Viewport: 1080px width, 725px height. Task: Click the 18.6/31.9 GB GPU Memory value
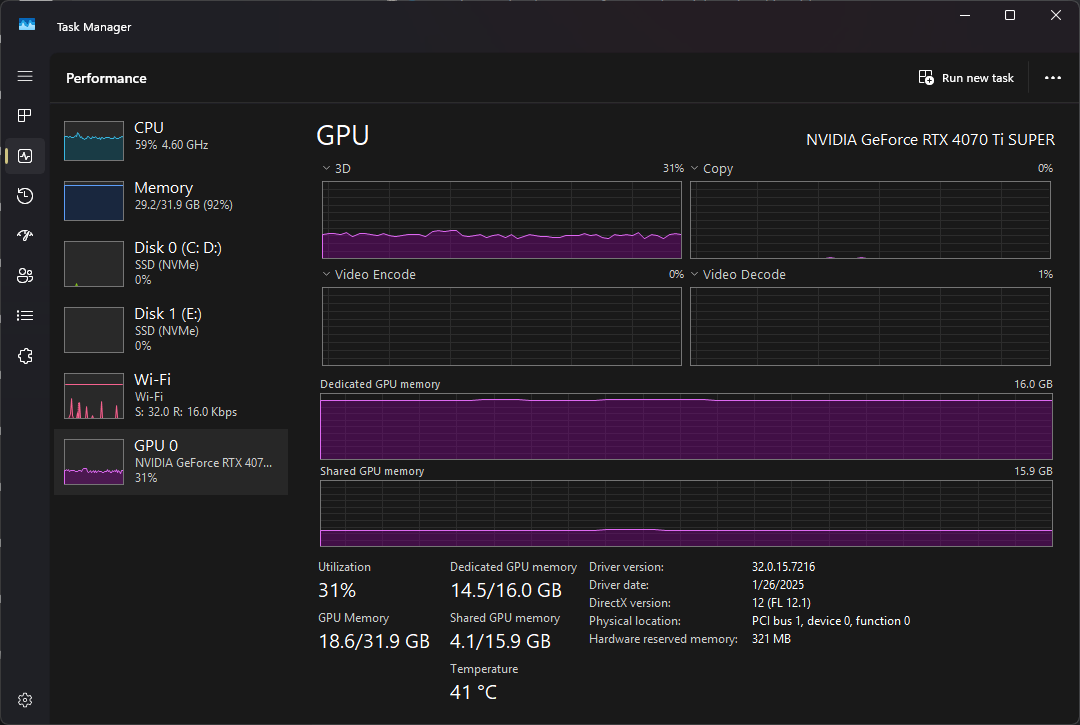tap(374, 641)
